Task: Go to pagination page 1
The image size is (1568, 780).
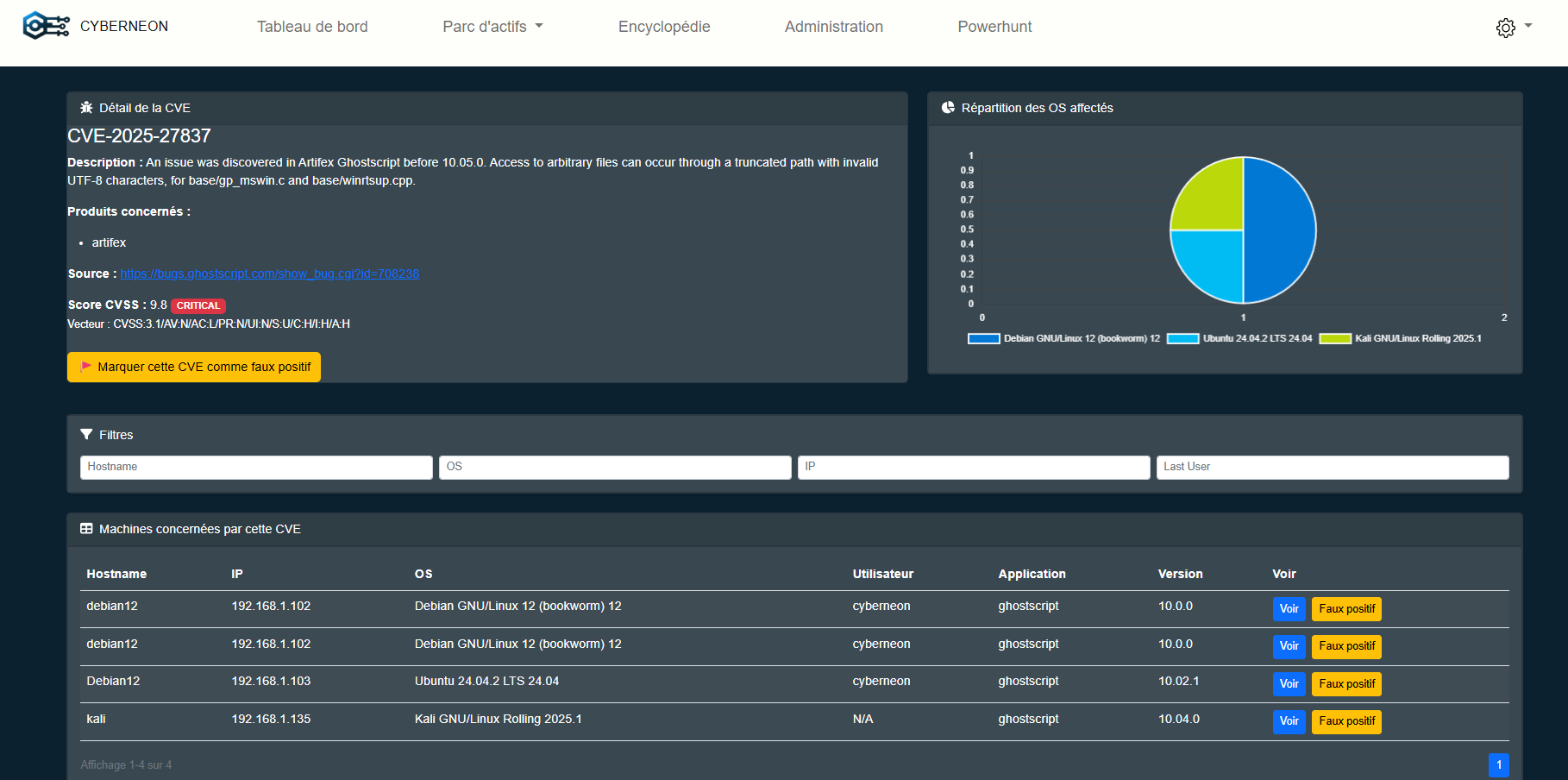Action: [1498, 765]
